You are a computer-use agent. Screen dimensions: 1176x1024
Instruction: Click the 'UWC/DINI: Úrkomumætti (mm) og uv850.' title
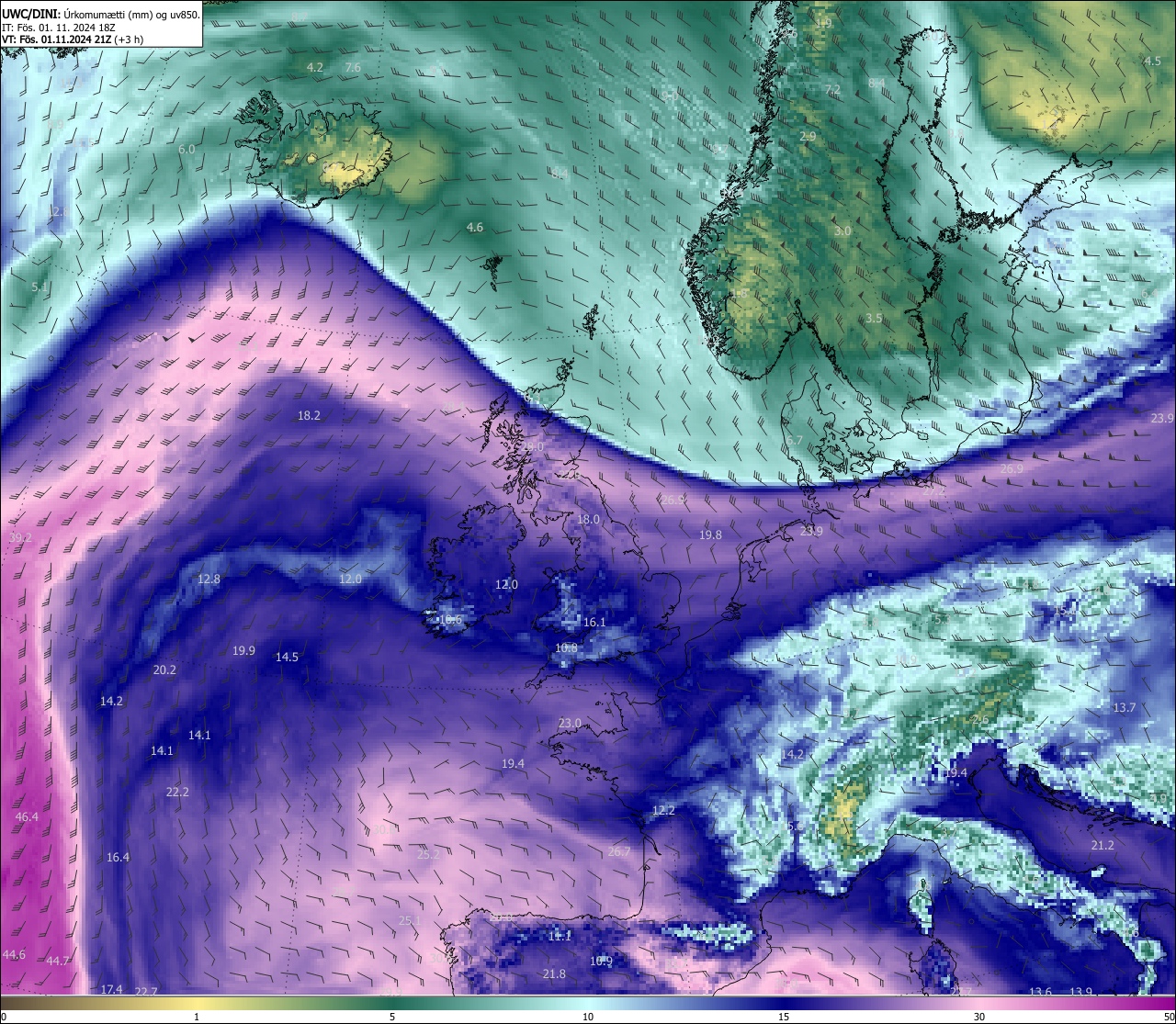pos(101,14)
